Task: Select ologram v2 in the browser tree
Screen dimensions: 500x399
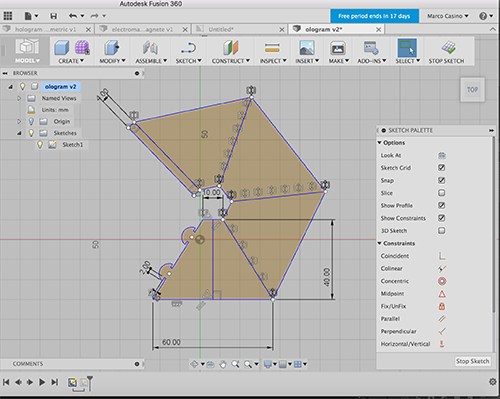Action: pyautogui.click(x=60, y=87)
